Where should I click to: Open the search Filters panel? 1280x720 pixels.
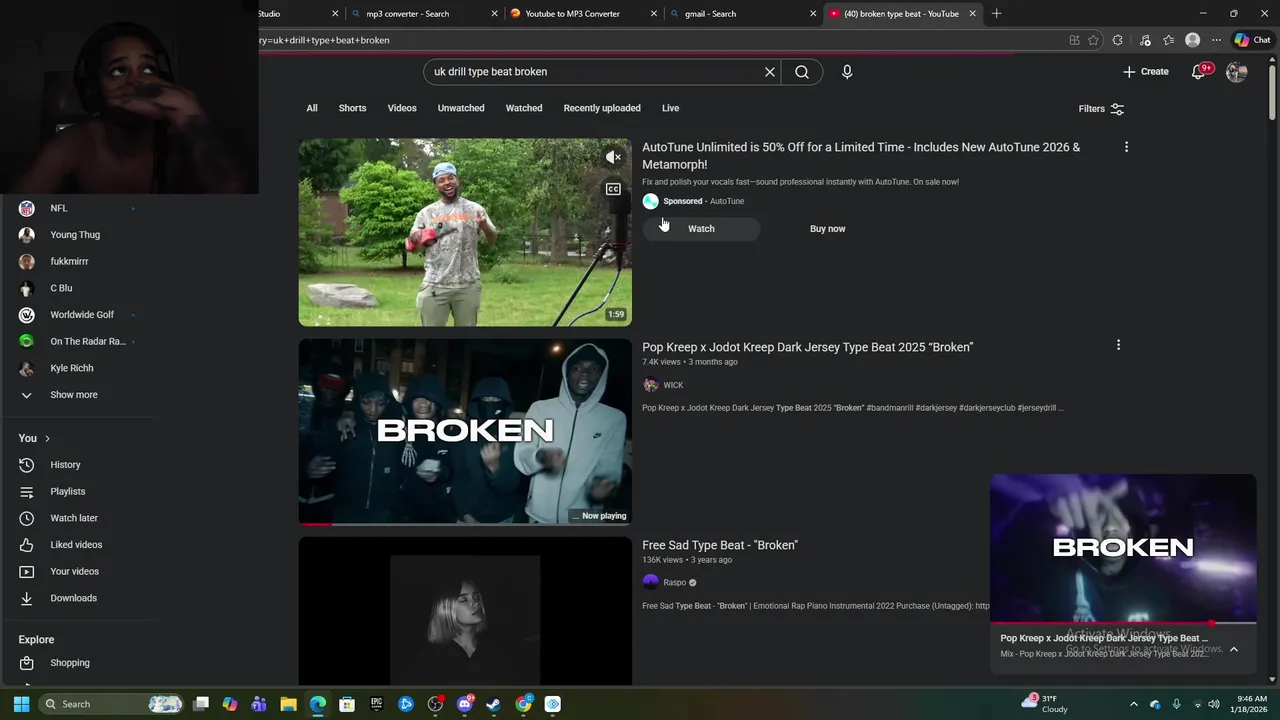1101,109
